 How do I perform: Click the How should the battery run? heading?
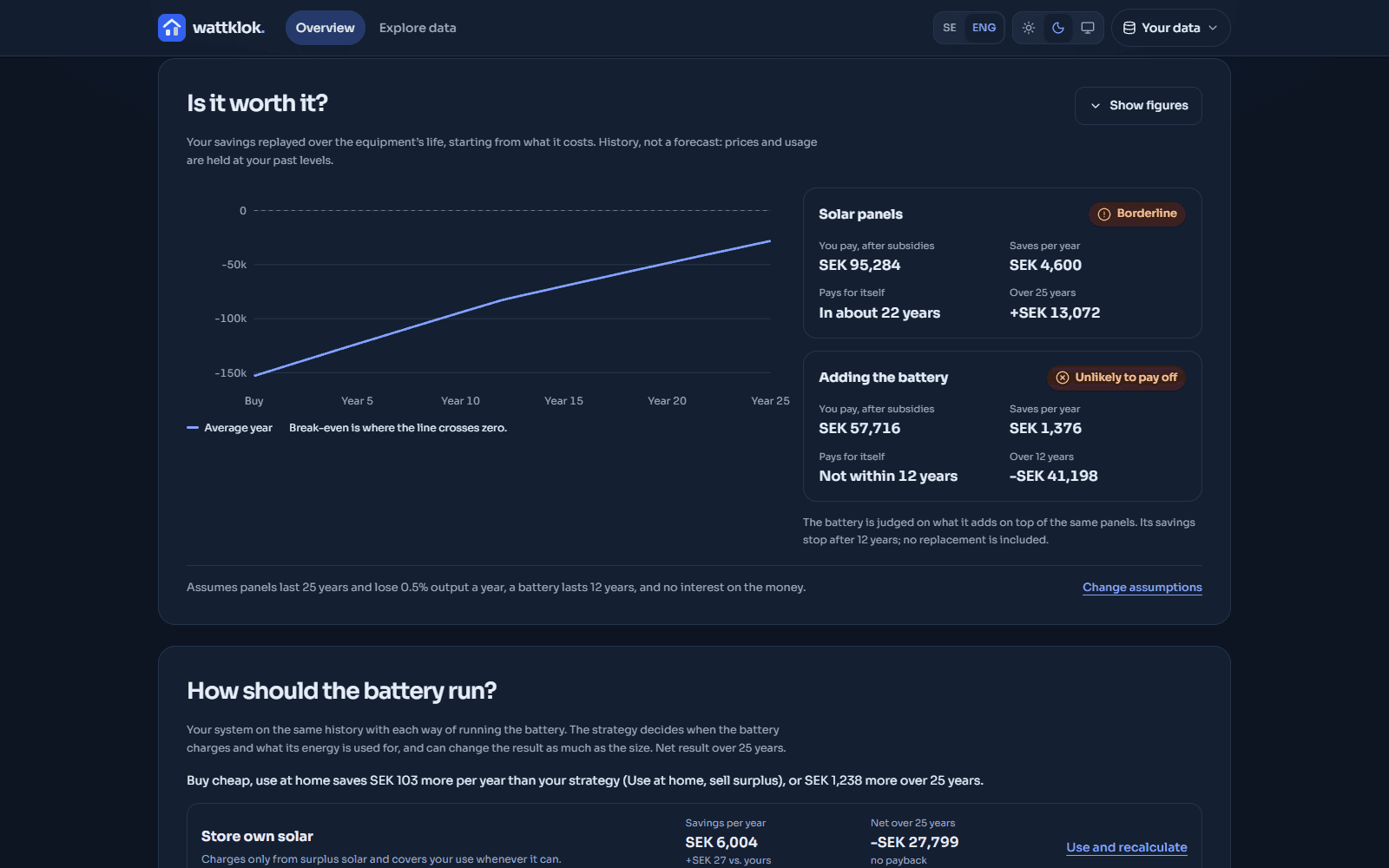(341, 691)
